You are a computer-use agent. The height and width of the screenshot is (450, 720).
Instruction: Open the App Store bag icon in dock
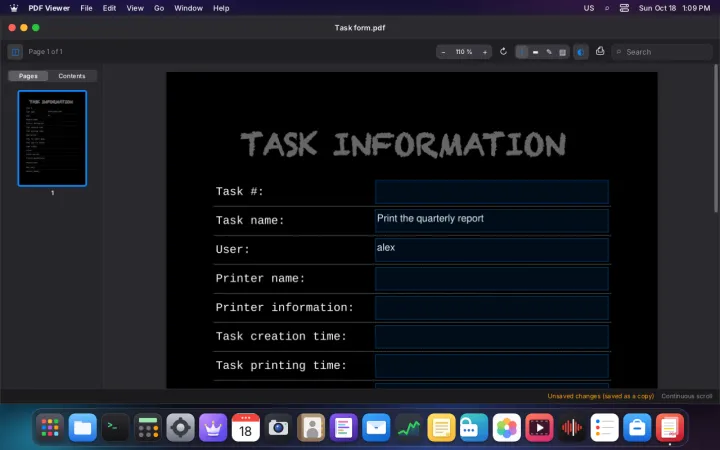(x=637, y=428)
